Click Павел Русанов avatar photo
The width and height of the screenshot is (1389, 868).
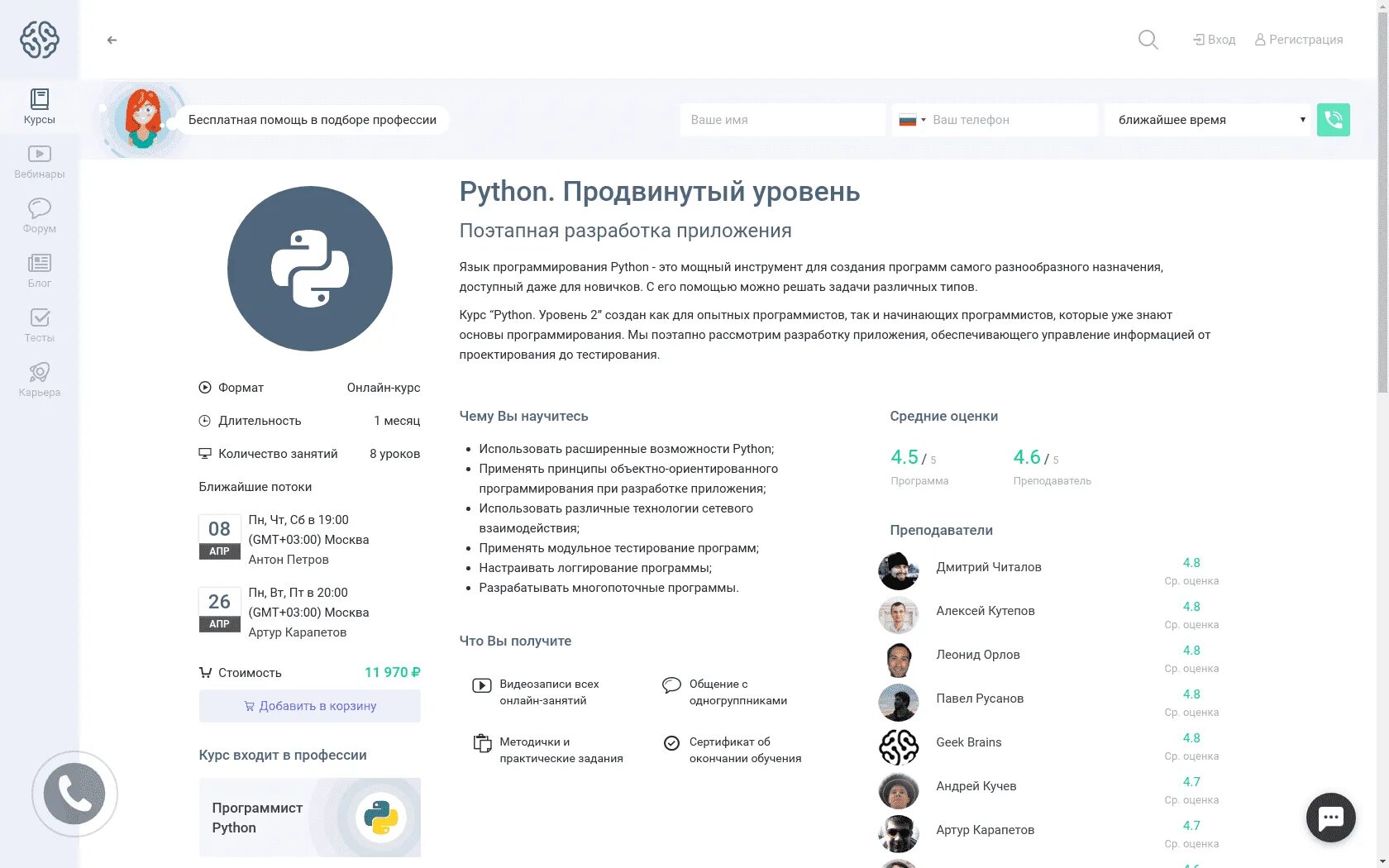click(x=899, y=702)
